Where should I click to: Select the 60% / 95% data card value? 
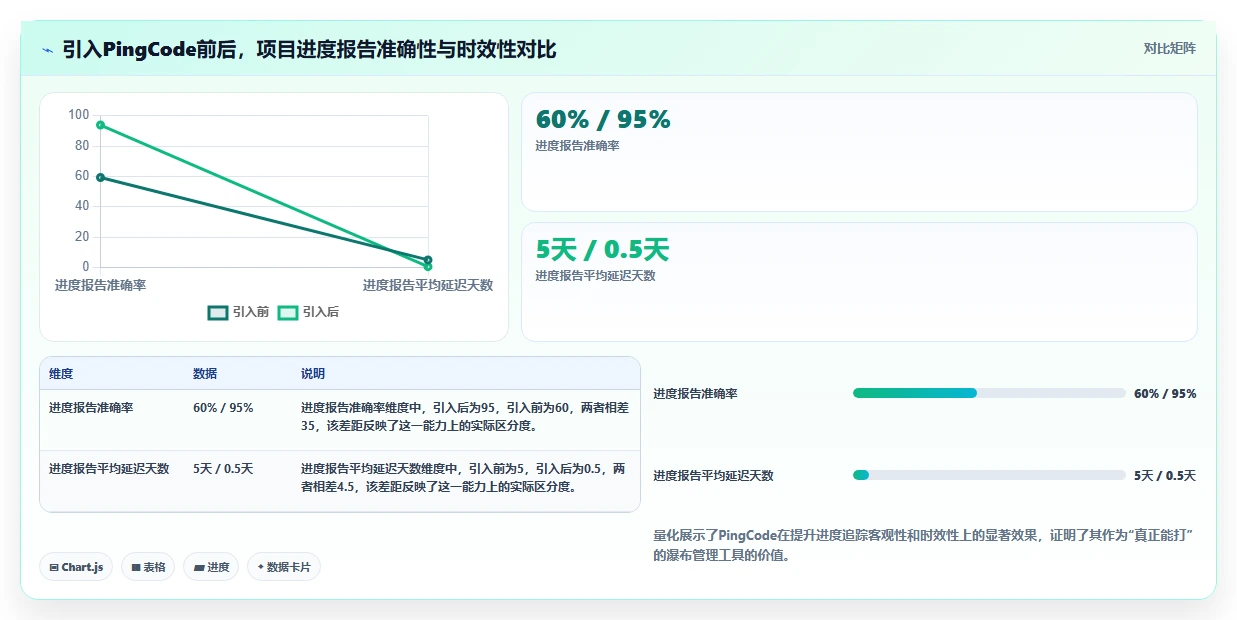603,119
